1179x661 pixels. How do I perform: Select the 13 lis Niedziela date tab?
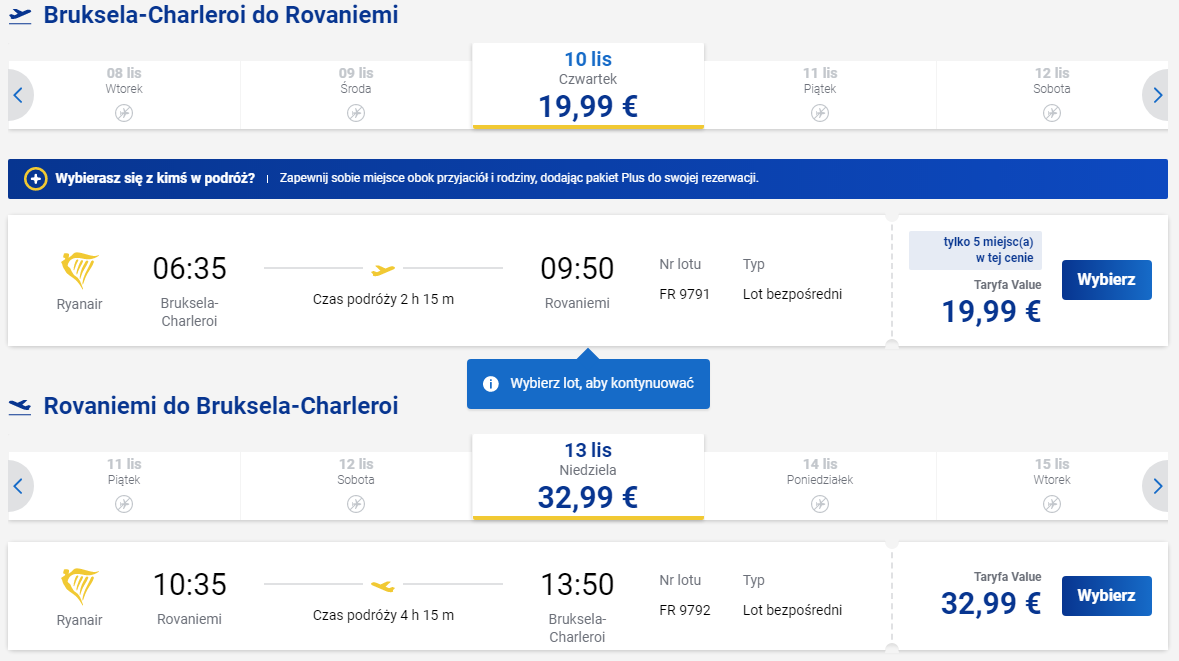pos(588,477)
